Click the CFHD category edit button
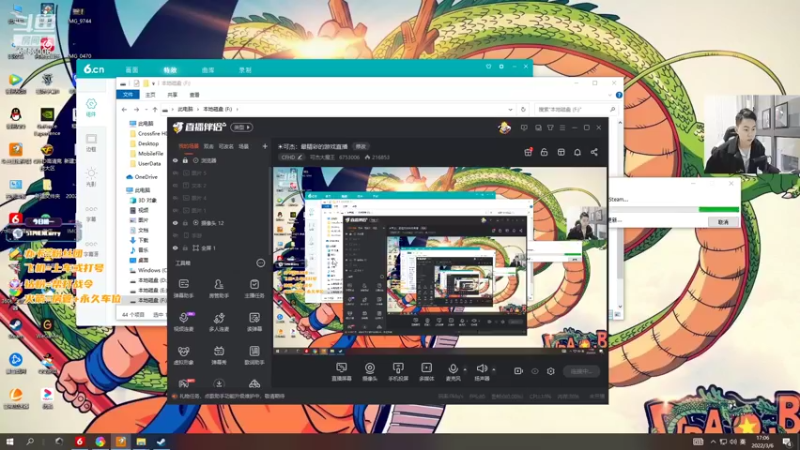The width and height of the screenshot is (800, 450). coord(292,157)
